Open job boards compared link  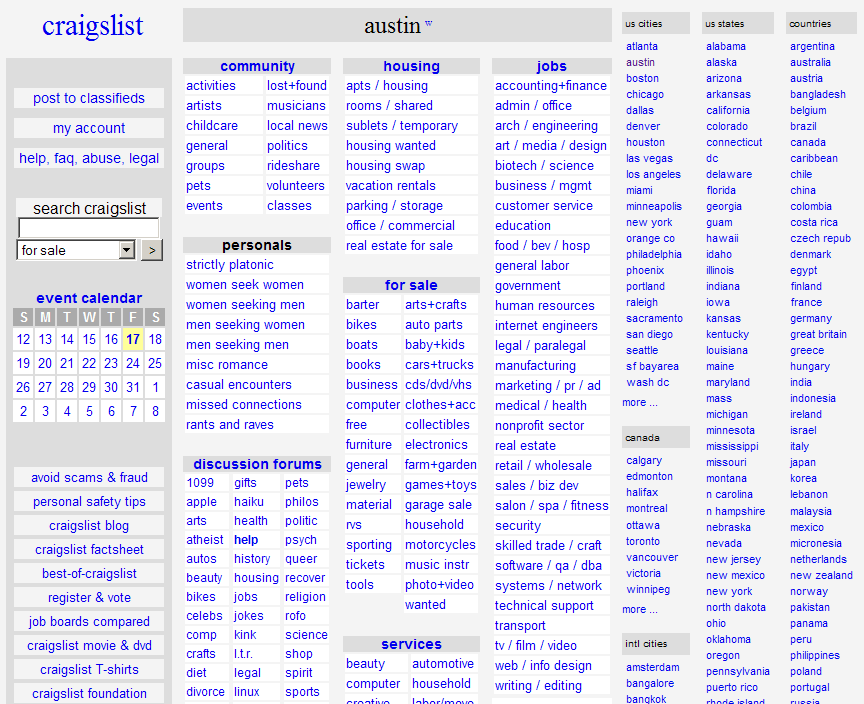(89, 621)
